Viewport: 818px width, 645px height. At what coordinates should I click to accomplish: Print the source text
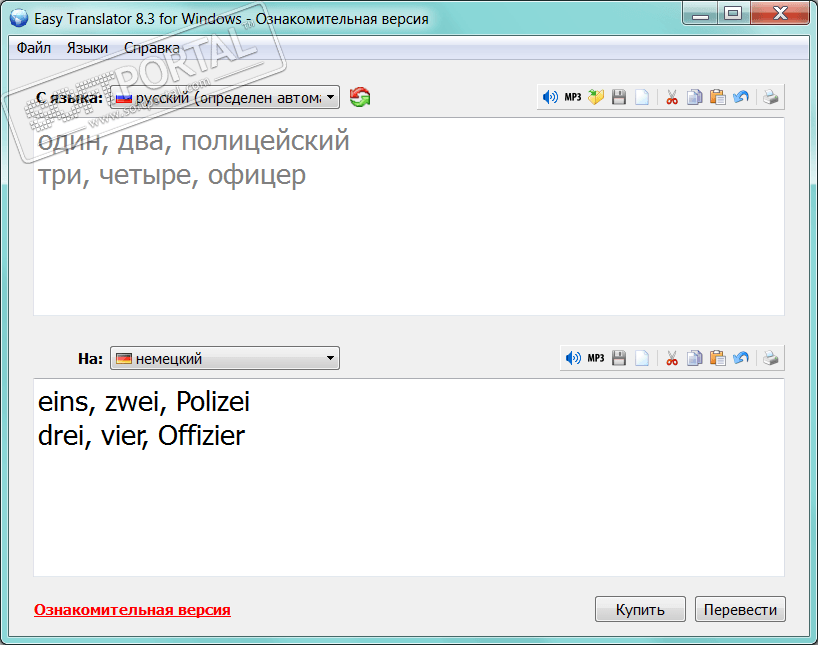pyautogui.click(x=771, y=97)
